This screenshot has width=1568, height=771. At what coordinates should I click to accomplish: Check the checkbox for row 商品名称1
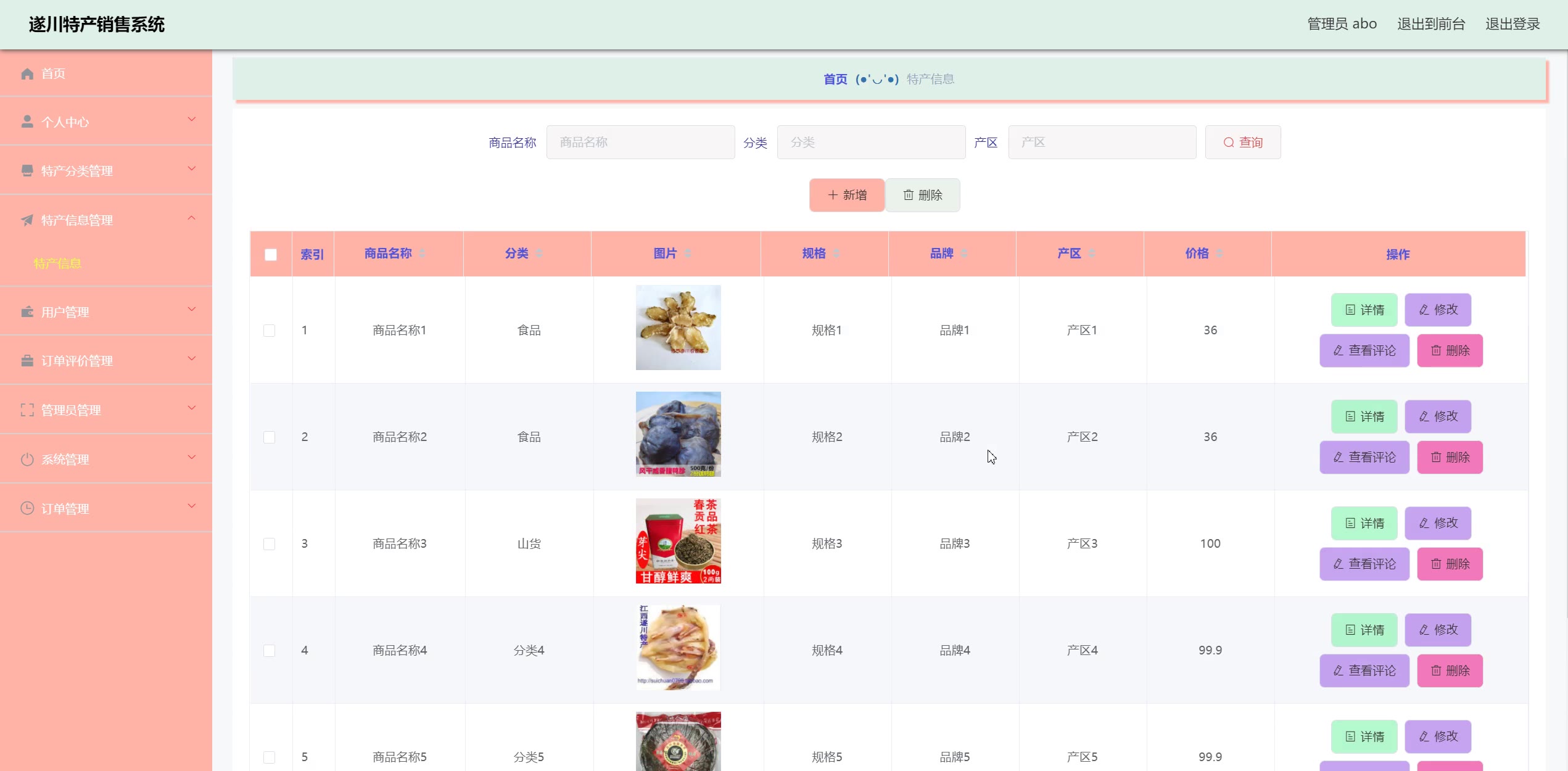coord(270,331)
